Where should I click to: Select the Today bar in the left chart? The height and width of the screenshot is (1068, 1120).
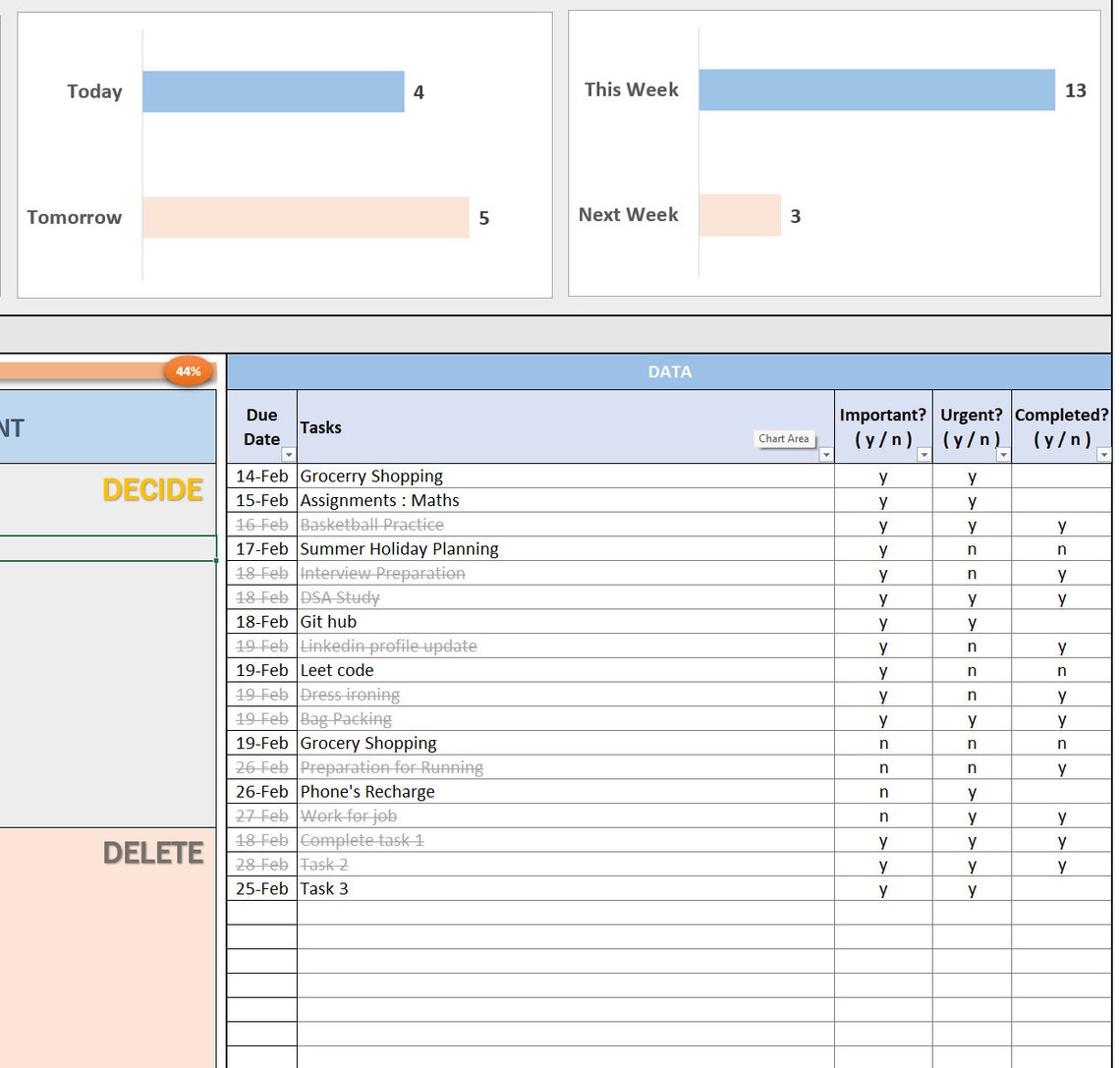click(275, 91)
